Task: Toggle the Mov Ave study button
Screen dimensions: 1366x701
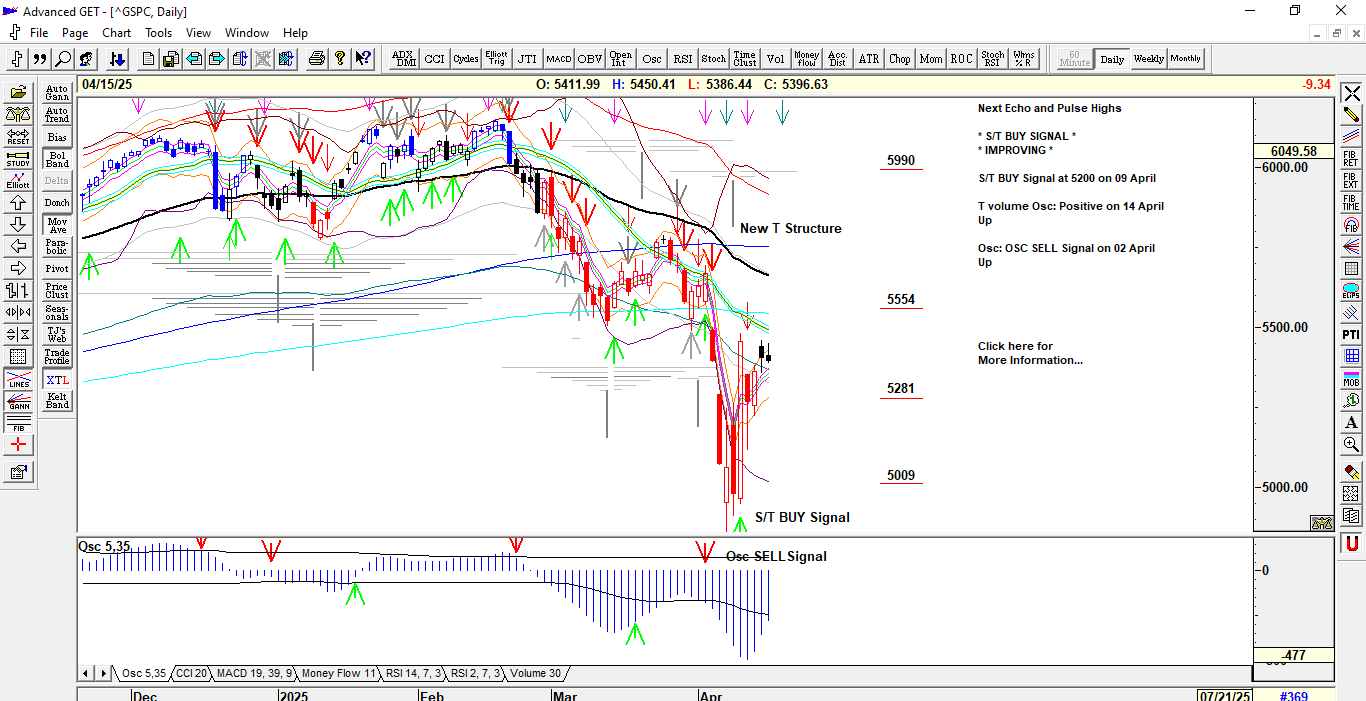Action: click(57, 225)
